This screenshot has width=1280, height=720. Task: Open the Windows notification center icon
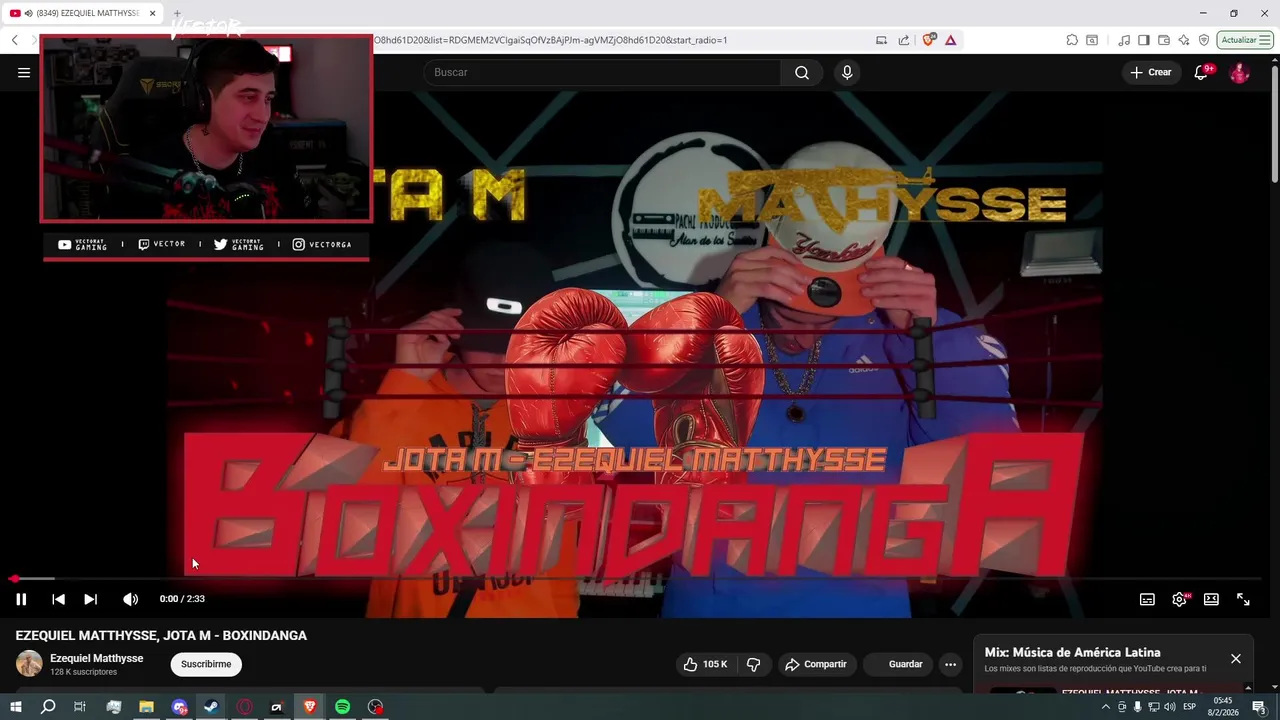click(x=1259, y=707)
